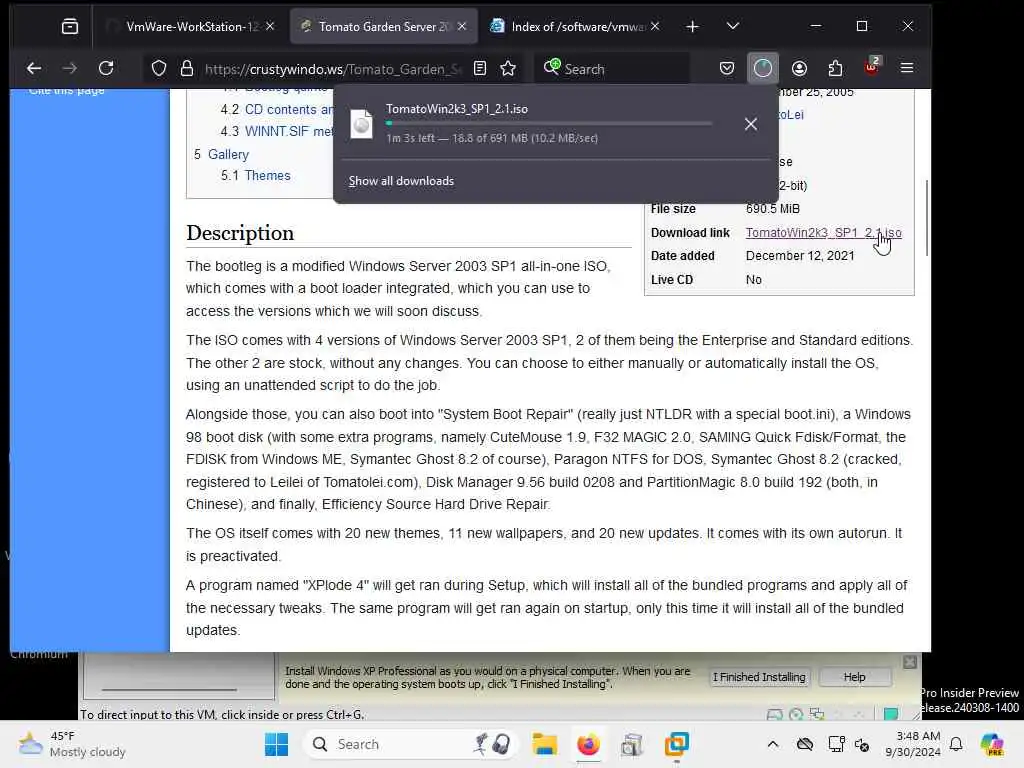Switch to Firefox on taskbar

click(x=588, y=744)
